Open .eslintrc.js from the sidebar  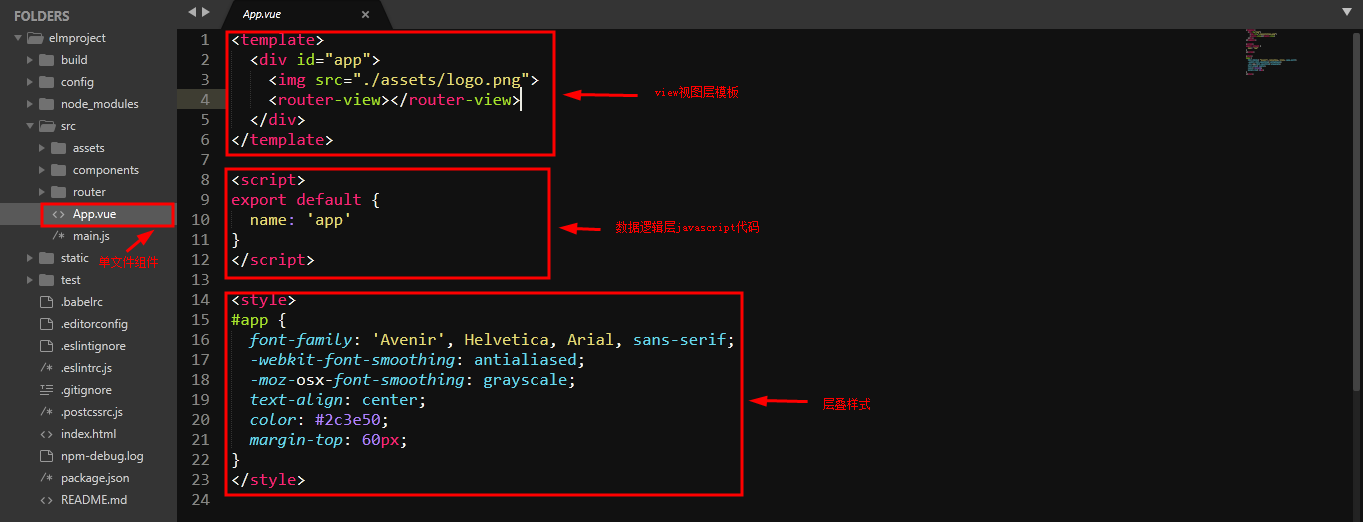(88, 368)
